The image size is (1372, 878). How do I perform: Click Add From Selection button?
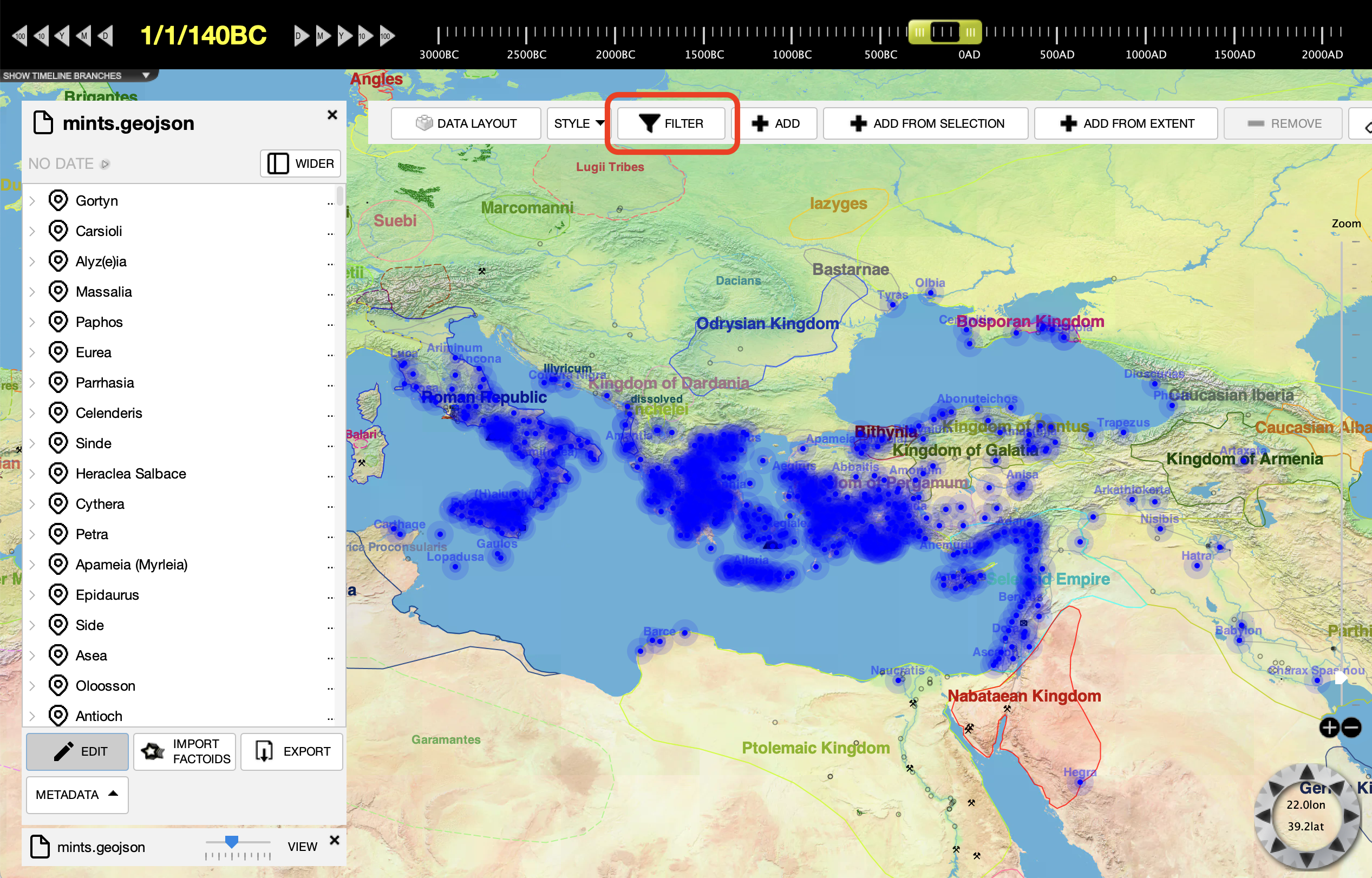click(925, 124)
